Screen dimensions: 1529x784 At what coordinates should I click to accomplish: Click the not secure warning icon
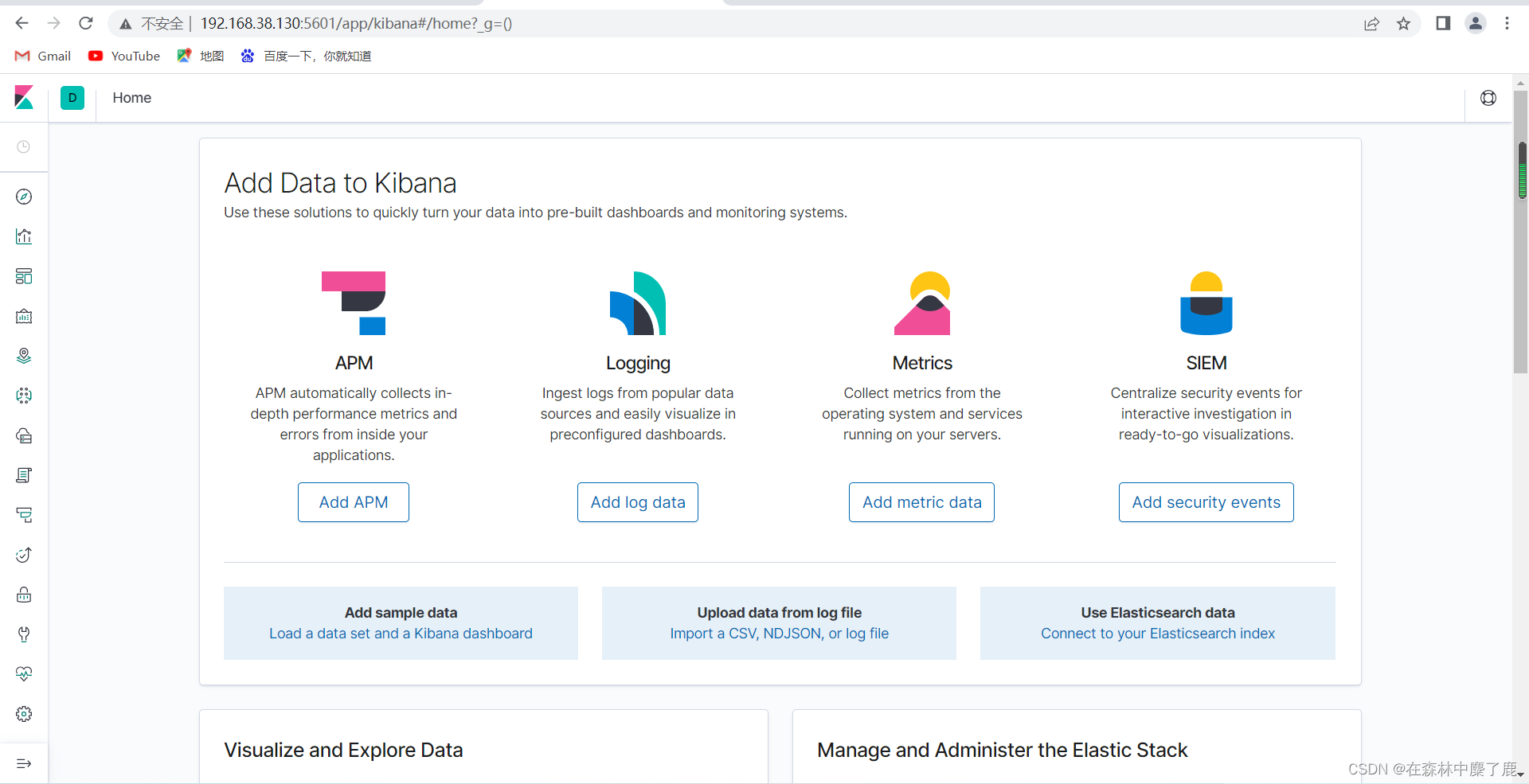[x=126, y=24]
